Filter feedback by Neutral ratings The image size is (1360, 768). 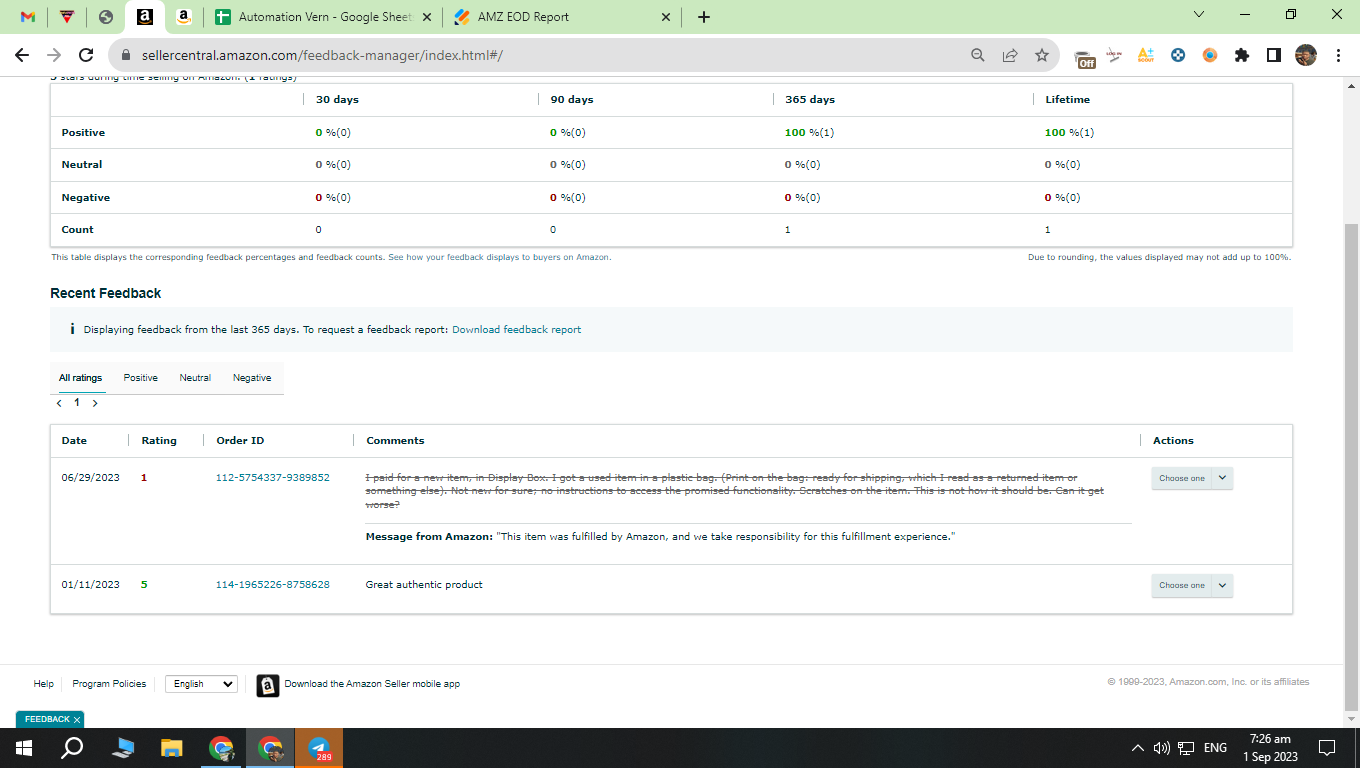click(x=195, y=378)
